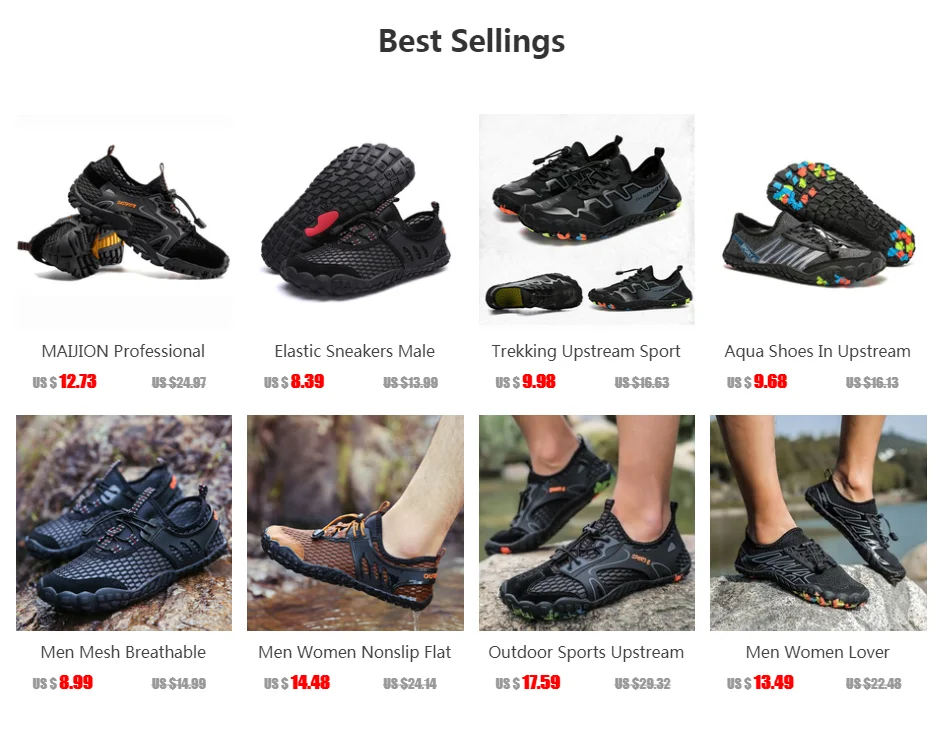Open the Elastic Sneakers Male product photo

(x=355, y=220)
